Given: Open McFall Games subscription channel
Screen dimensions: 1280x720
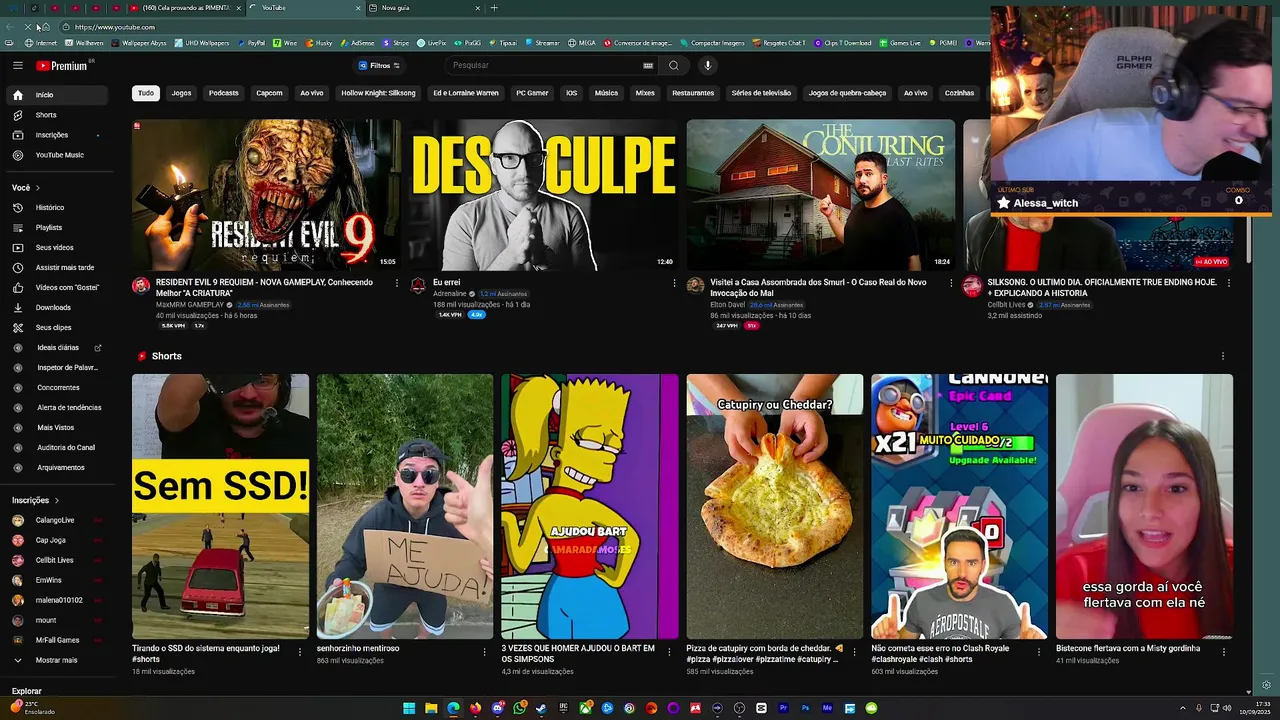Looking at the screenshot, I should point(56,640).
